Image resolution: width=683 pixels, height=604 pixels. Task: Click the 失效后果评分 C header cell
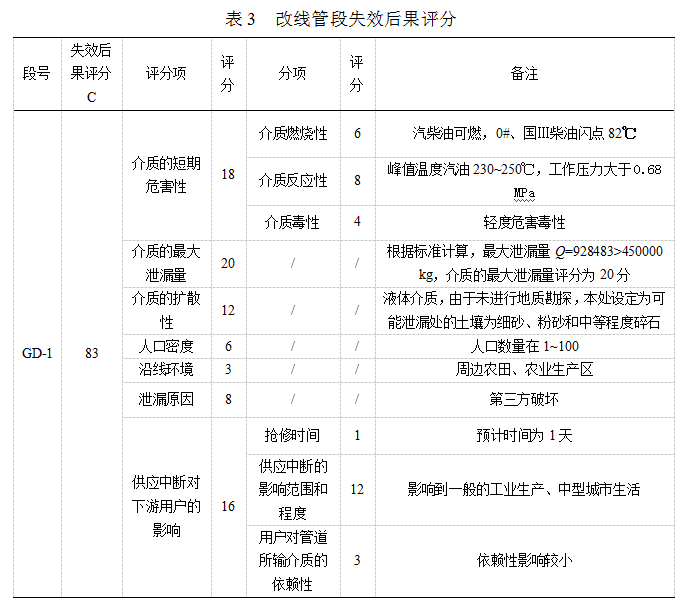tap(91, 73)
